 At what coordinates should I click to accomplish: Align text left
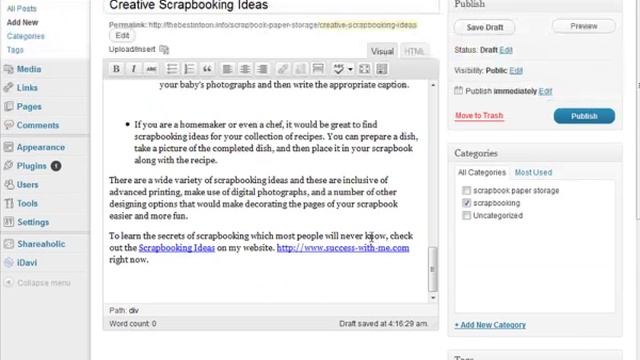[x=227, y=69]
